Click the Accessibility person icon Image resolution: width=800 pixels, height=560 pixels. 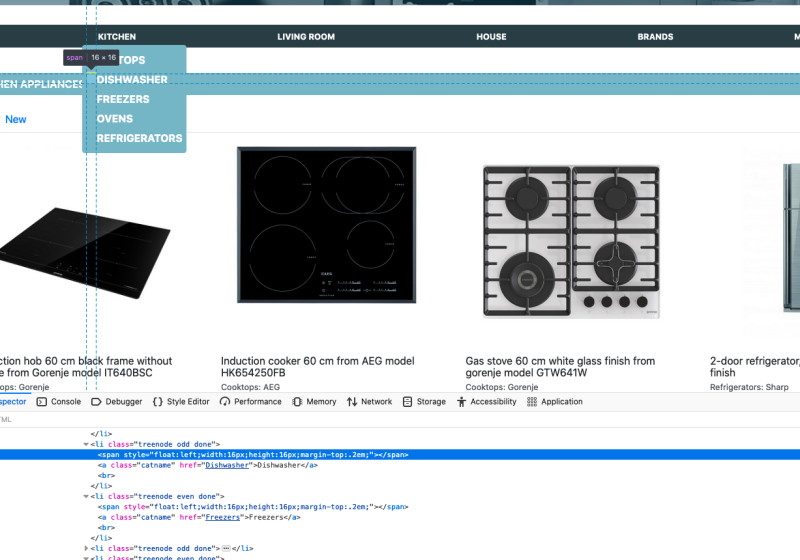(x=462, y=402)
